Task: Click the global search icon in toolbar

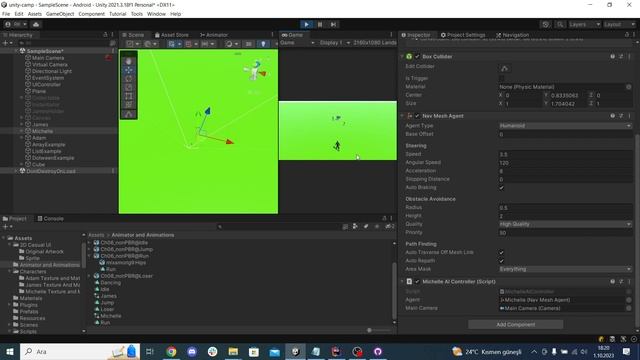Action: pyautogui.click(x=560, y=24)
